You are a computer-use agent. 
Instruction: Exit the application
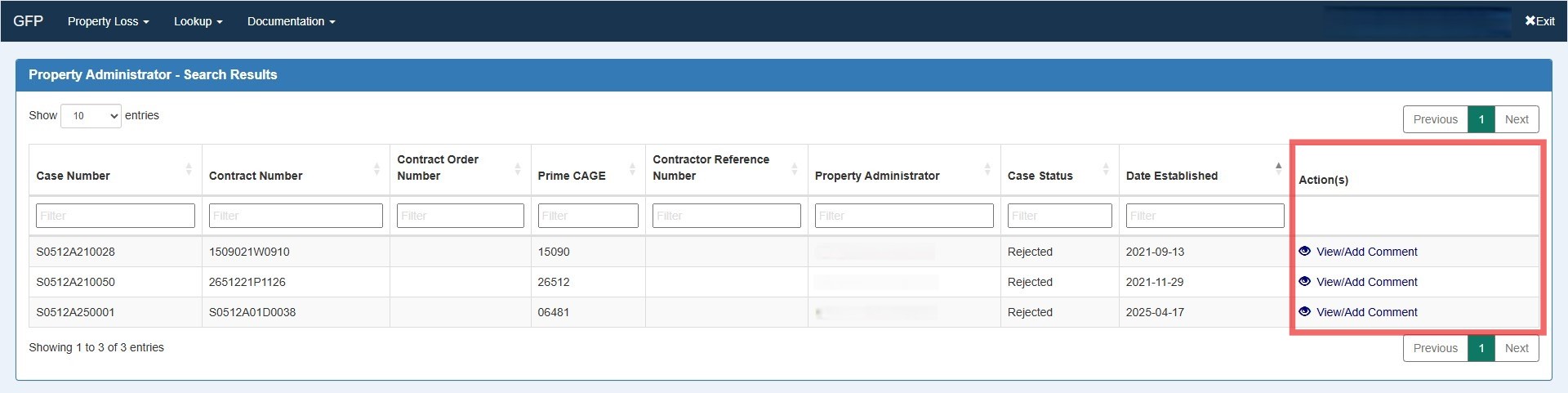[1539, 21]
